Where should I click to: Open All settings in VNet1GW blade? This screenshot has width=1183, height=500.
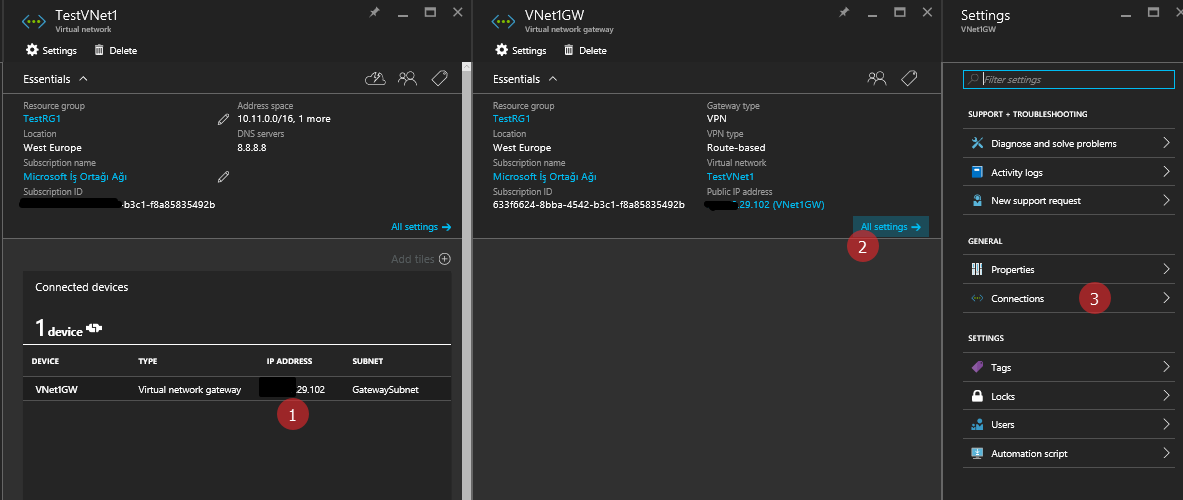pyautogui.click(x=890, y=226)
